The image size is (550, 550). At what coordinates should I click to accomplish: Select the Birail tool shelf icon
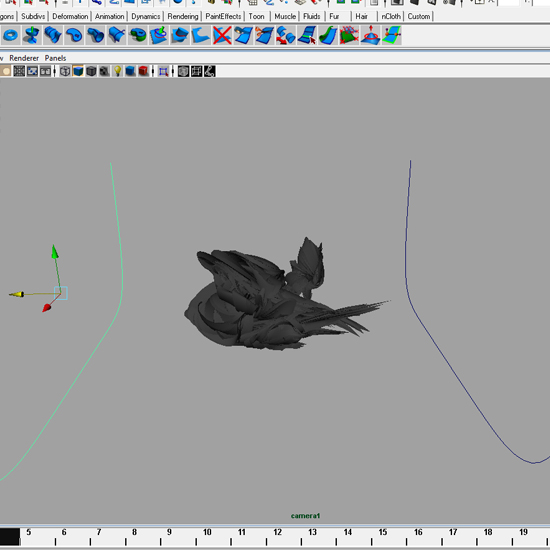[x=116, y=35]
